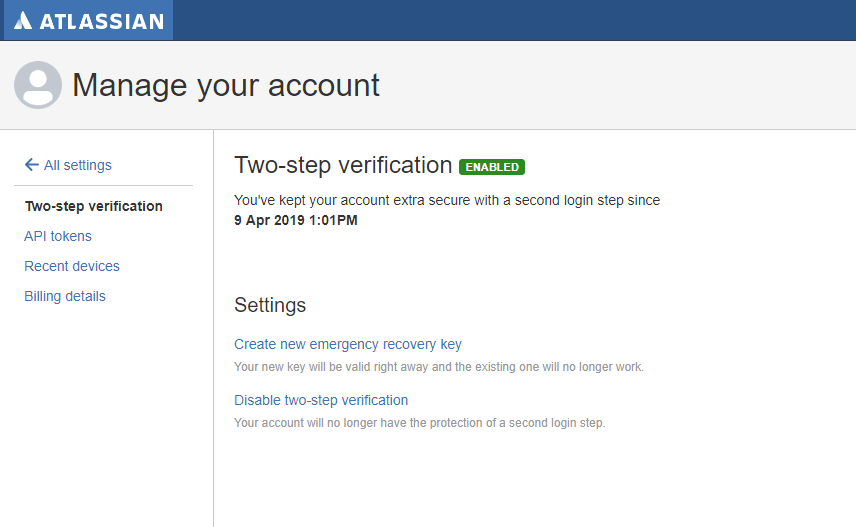Viewport: 856px width, 527px height.
Task: Click the empty blue header bar area
Action: 520,21
